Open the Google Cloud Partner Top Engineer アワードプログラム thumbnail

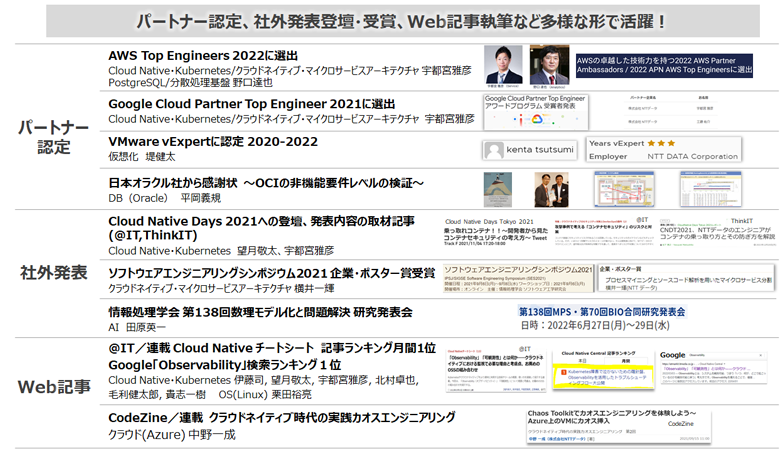536,112
